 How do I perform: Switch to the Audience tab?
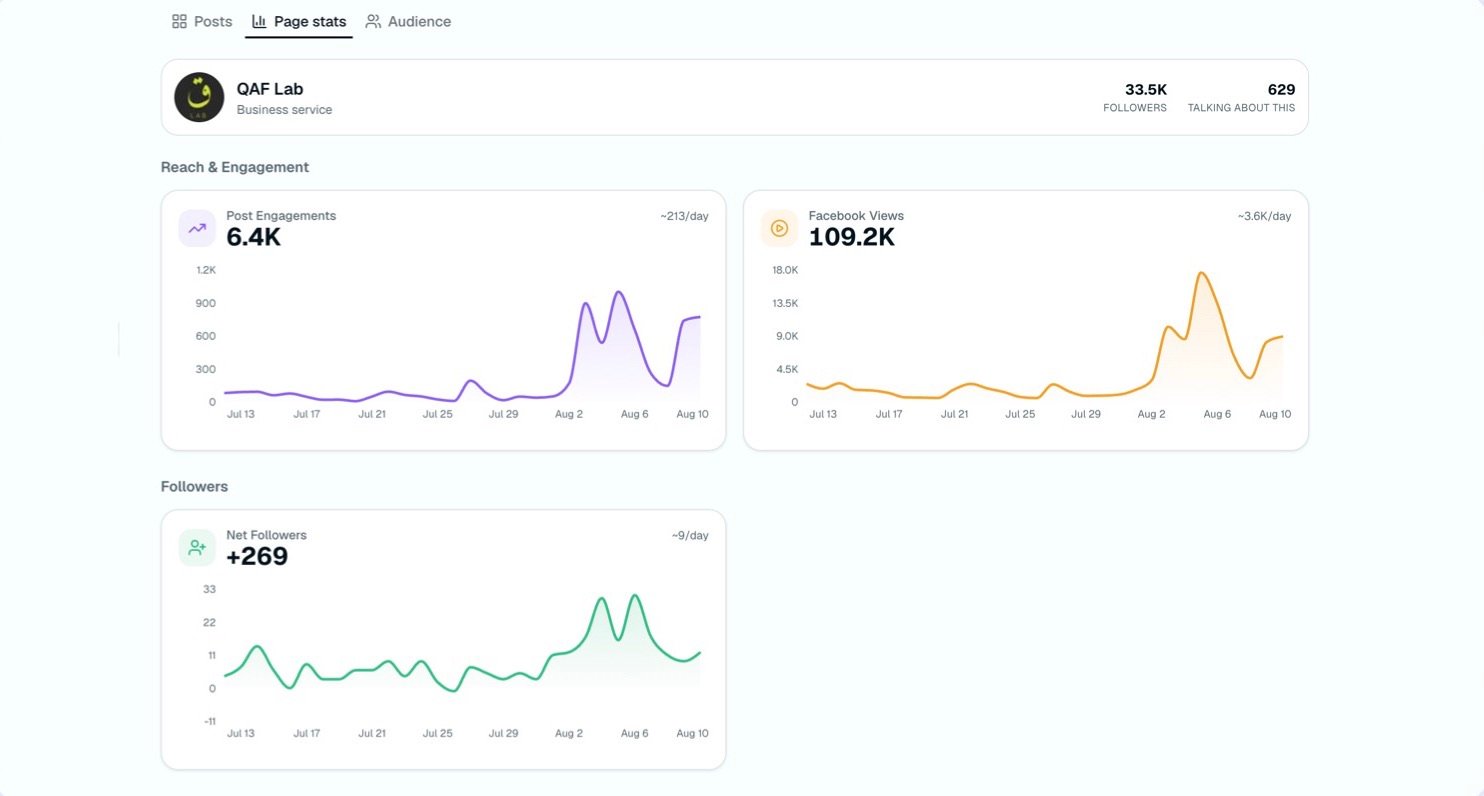[x=408, y=21]
